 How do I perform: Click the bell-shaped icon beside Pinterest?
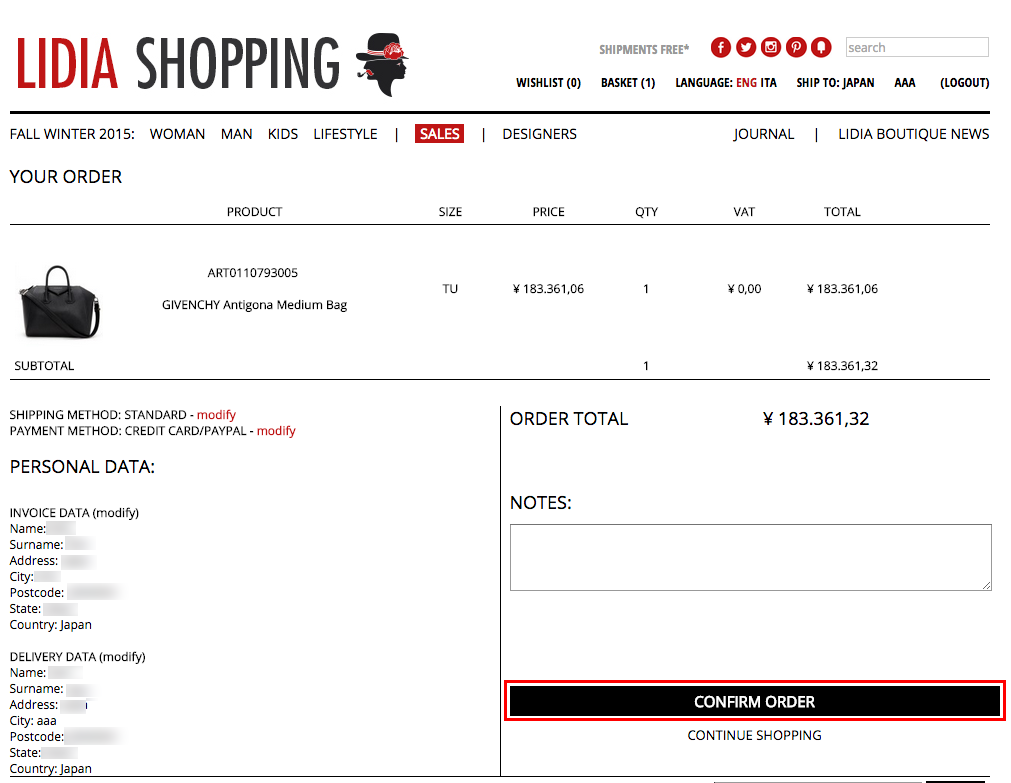pyautogui.click(x=821, y=47)
